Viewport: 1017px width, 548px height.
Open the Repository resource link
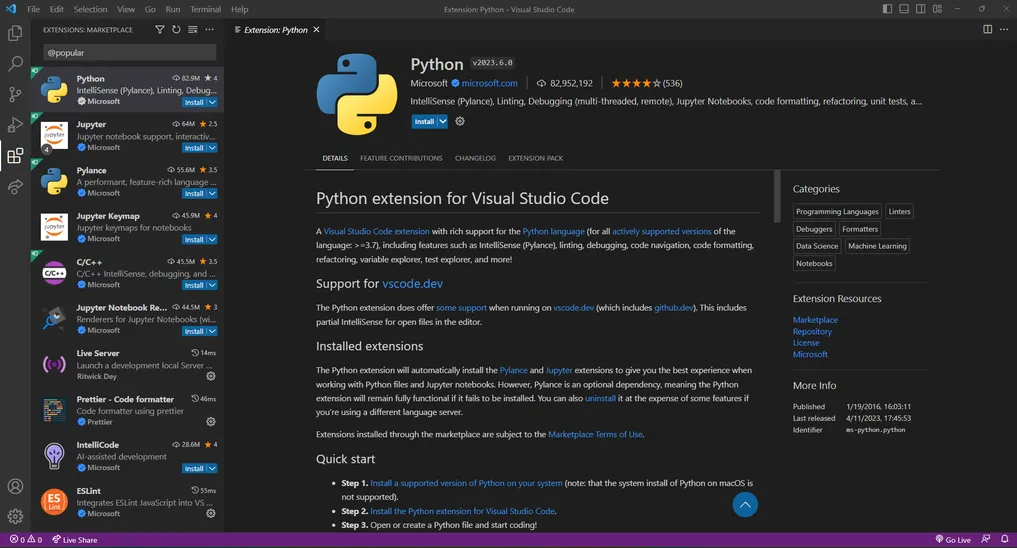click(x=812, y=331)
